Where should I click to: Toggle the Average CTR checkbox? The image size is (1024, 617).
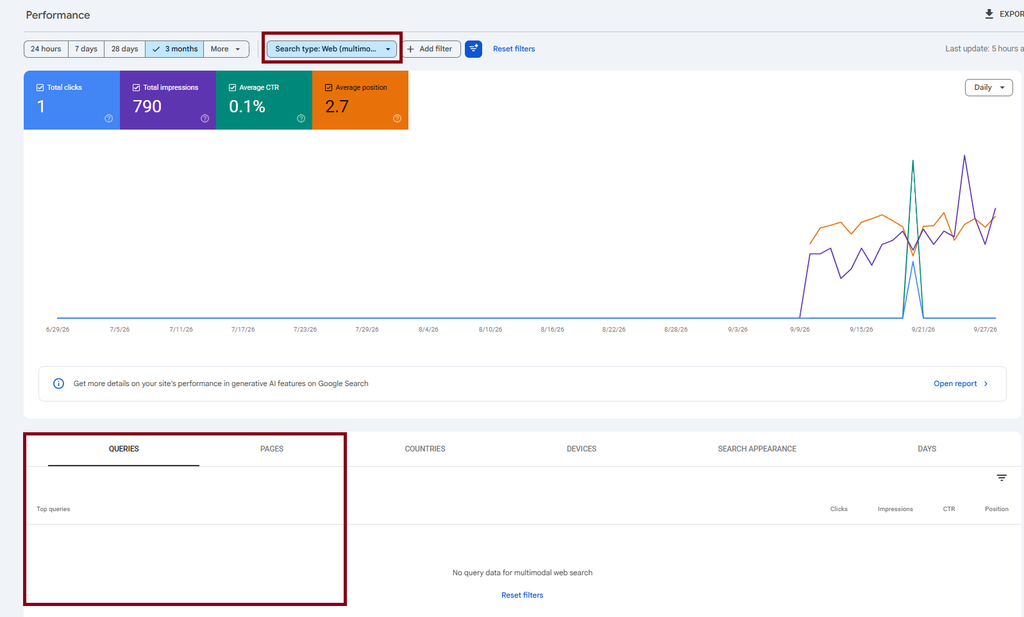[232, 87]
